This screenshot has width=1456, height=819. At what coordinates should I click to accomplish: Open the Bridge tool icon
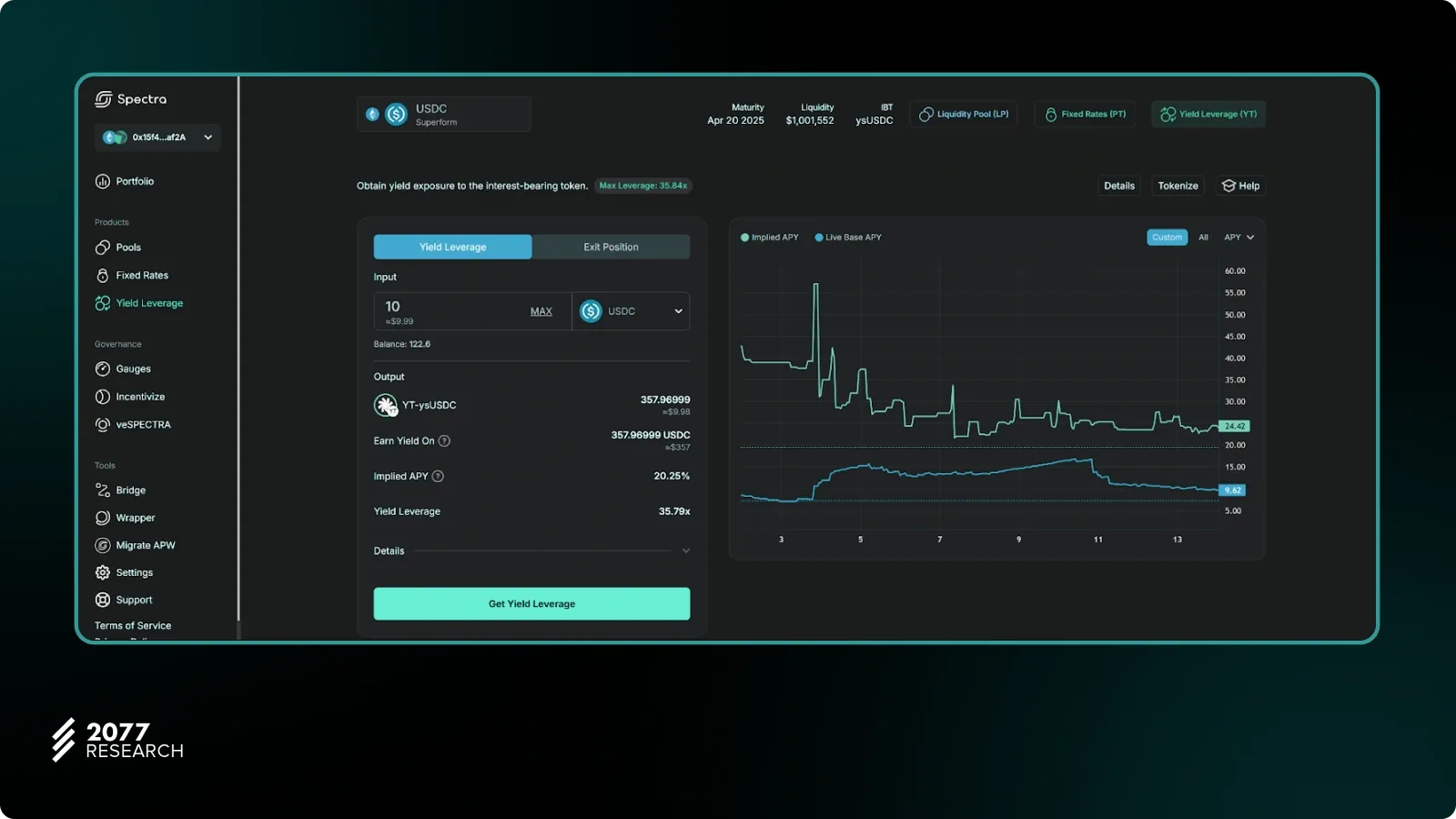click(x=103, y=490)
